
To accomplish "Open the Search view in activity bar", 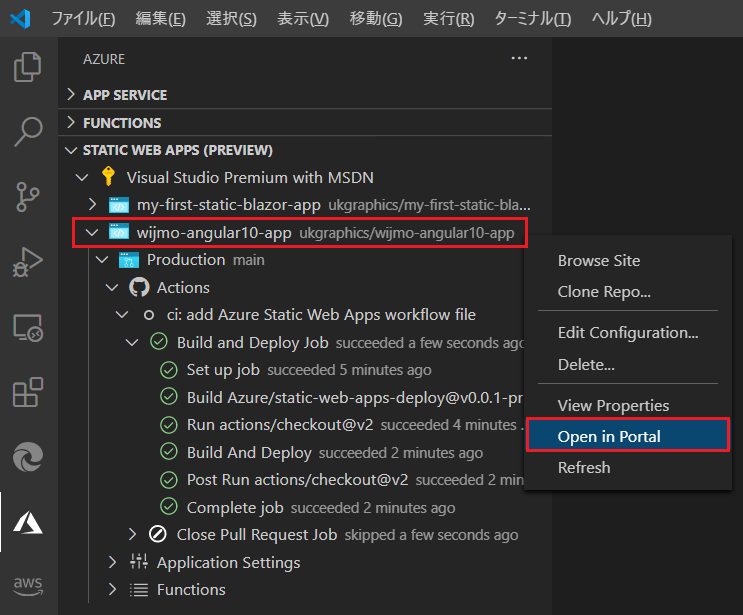I will [x=28, y=132].
